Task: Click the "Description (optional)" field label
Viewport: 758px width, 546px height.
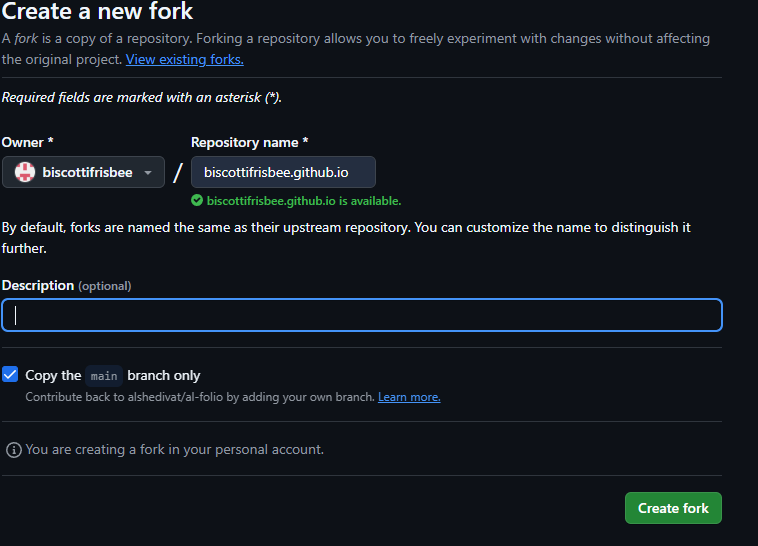Action: pos(66,286)
